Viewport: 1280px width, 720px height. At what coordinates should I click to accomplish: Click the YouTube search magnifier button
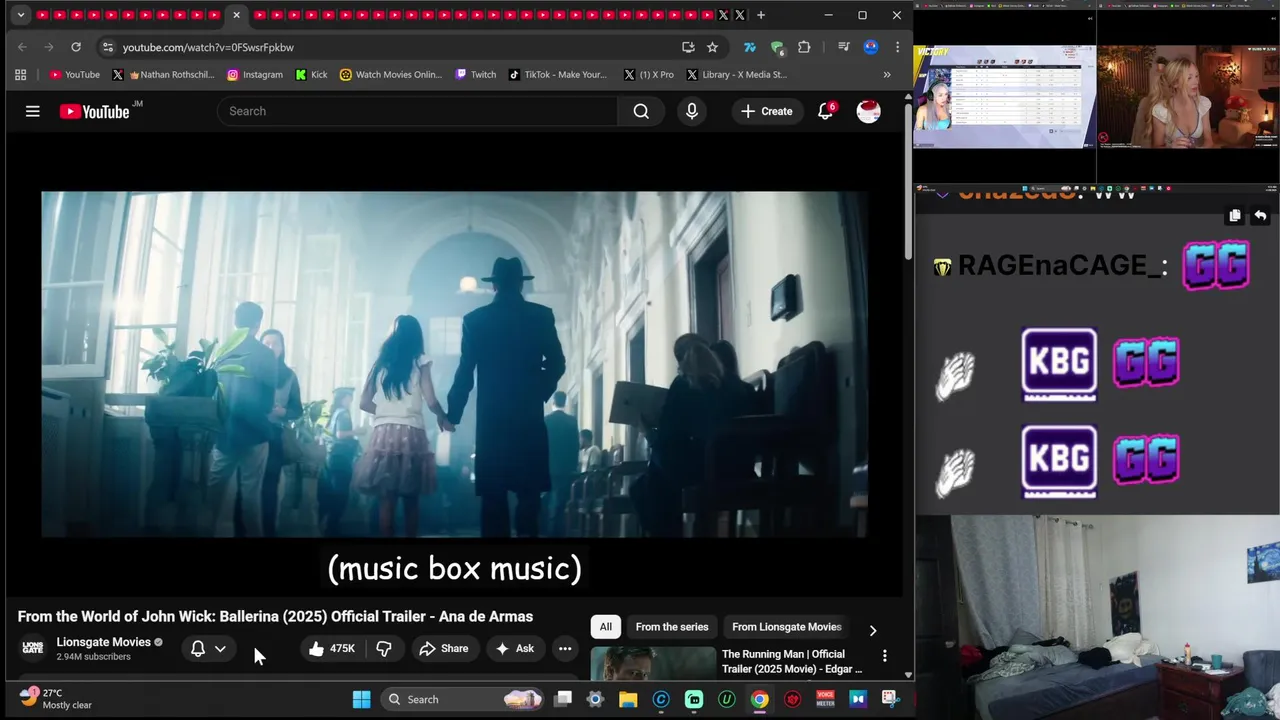(641, 111)
